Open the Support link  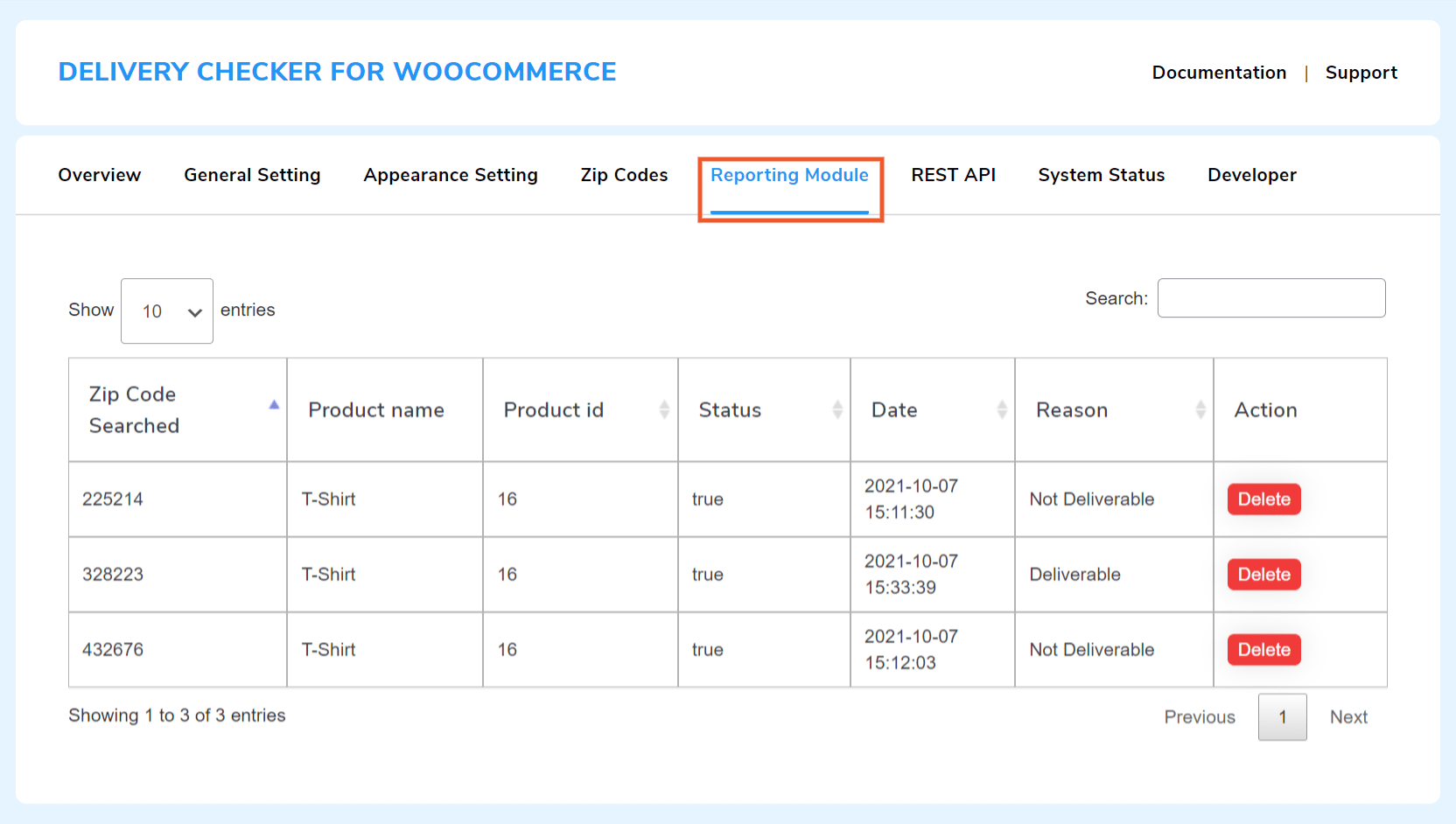[1361, 73]
